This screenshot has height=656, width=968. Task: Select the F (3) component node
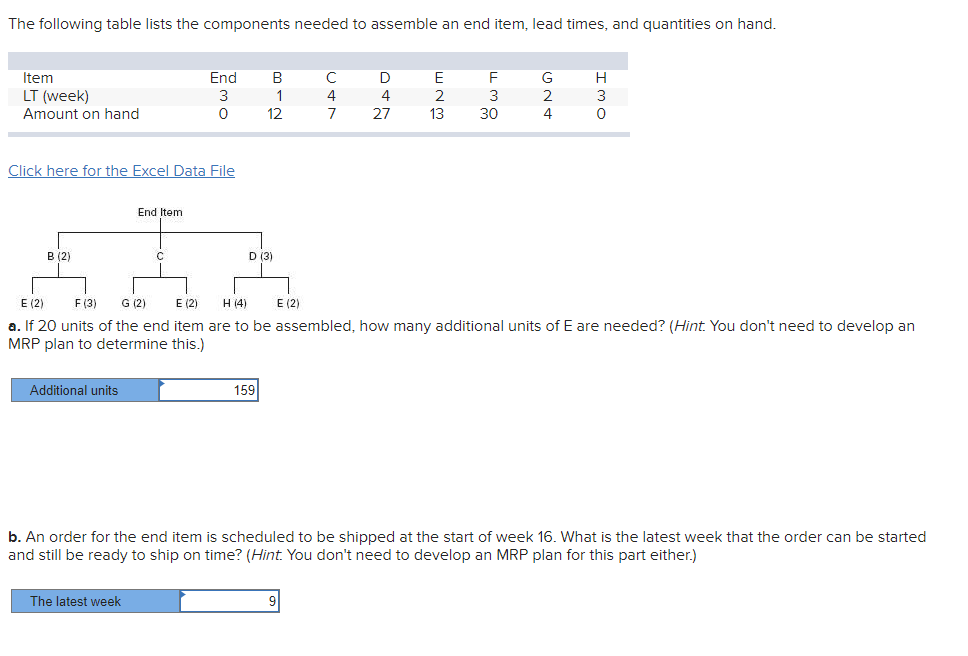coord(85,303)
